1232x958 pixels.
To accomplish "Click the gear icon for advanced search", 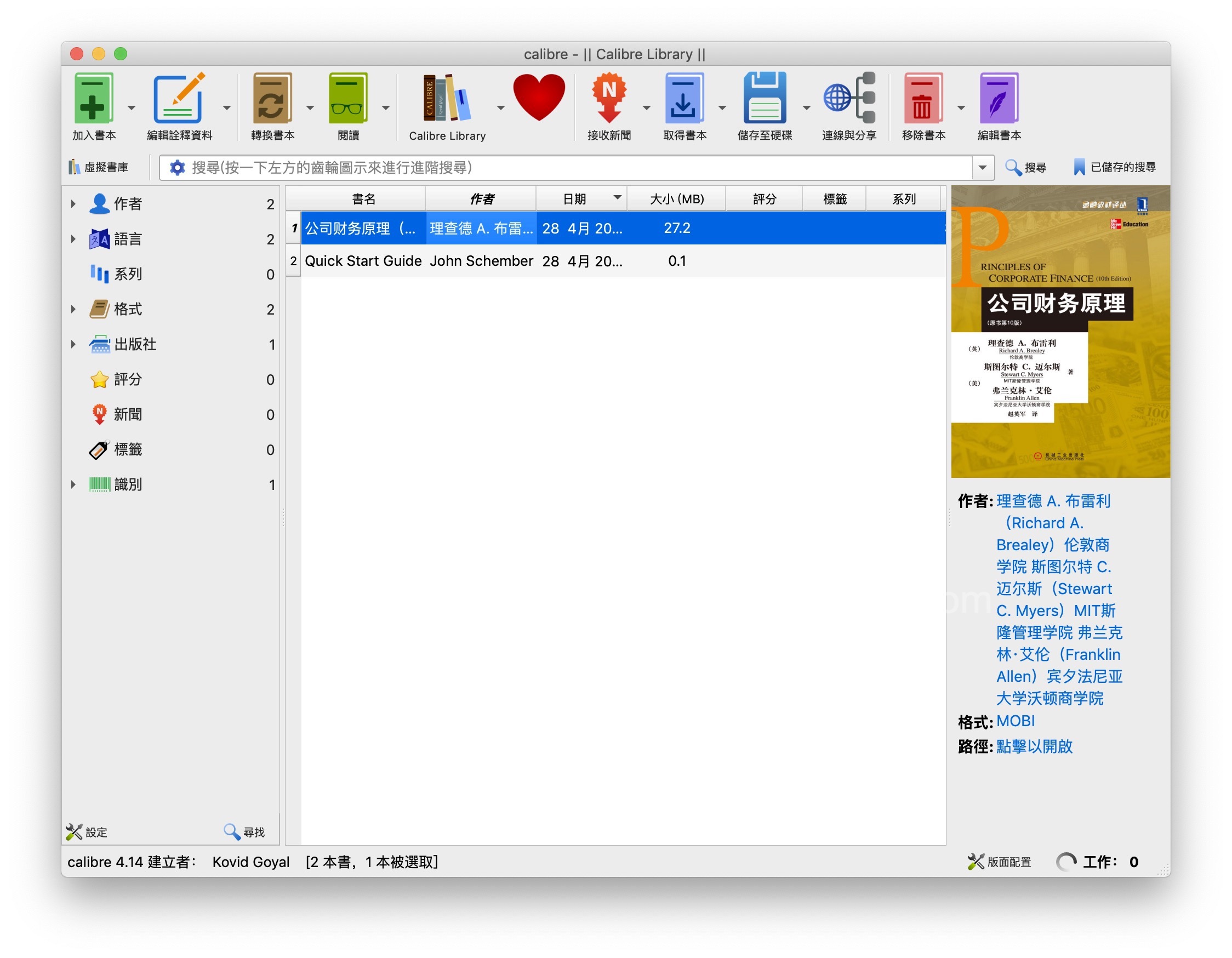I will coord(177,168).
